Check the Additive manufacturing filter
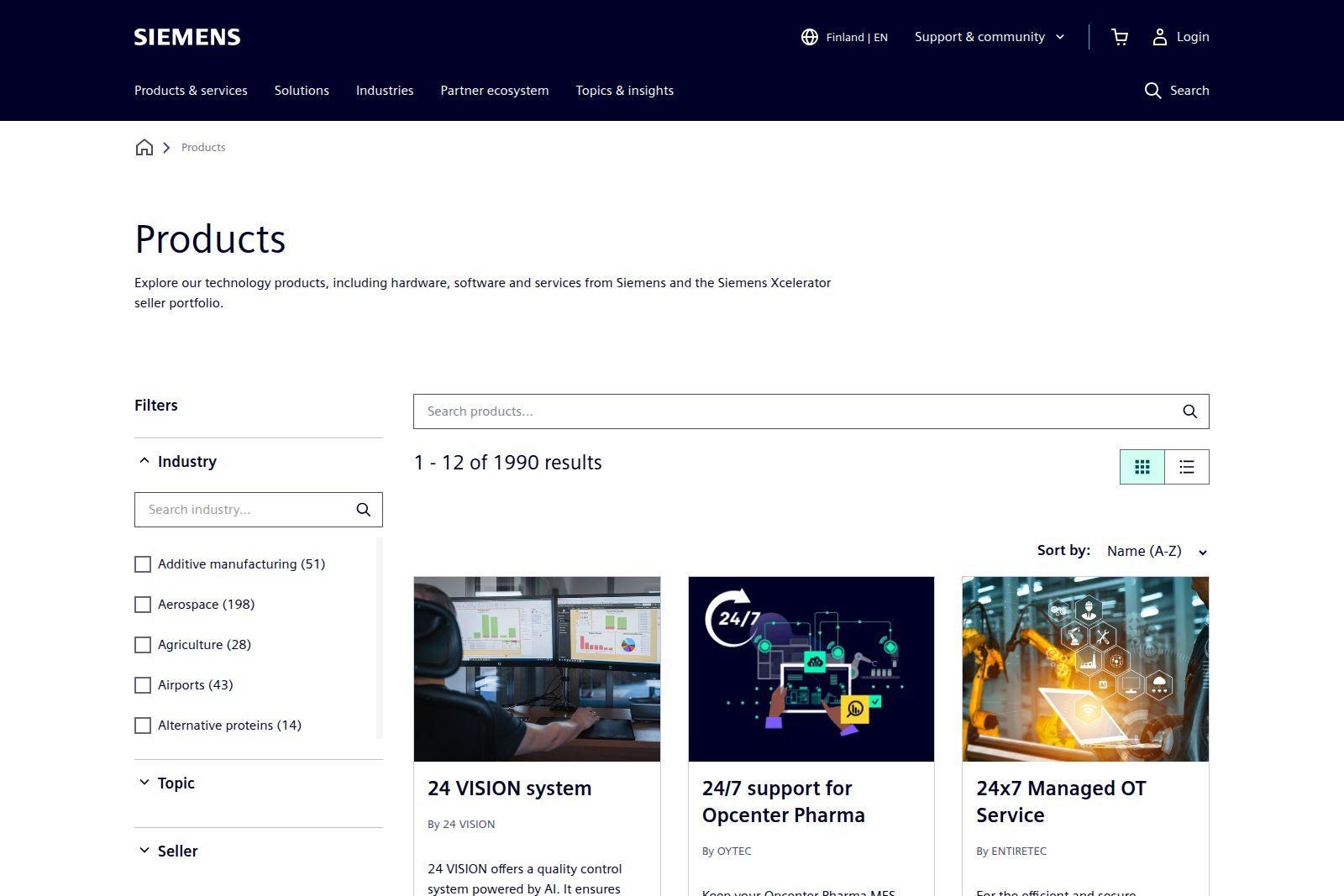 [x=143, y=564]
